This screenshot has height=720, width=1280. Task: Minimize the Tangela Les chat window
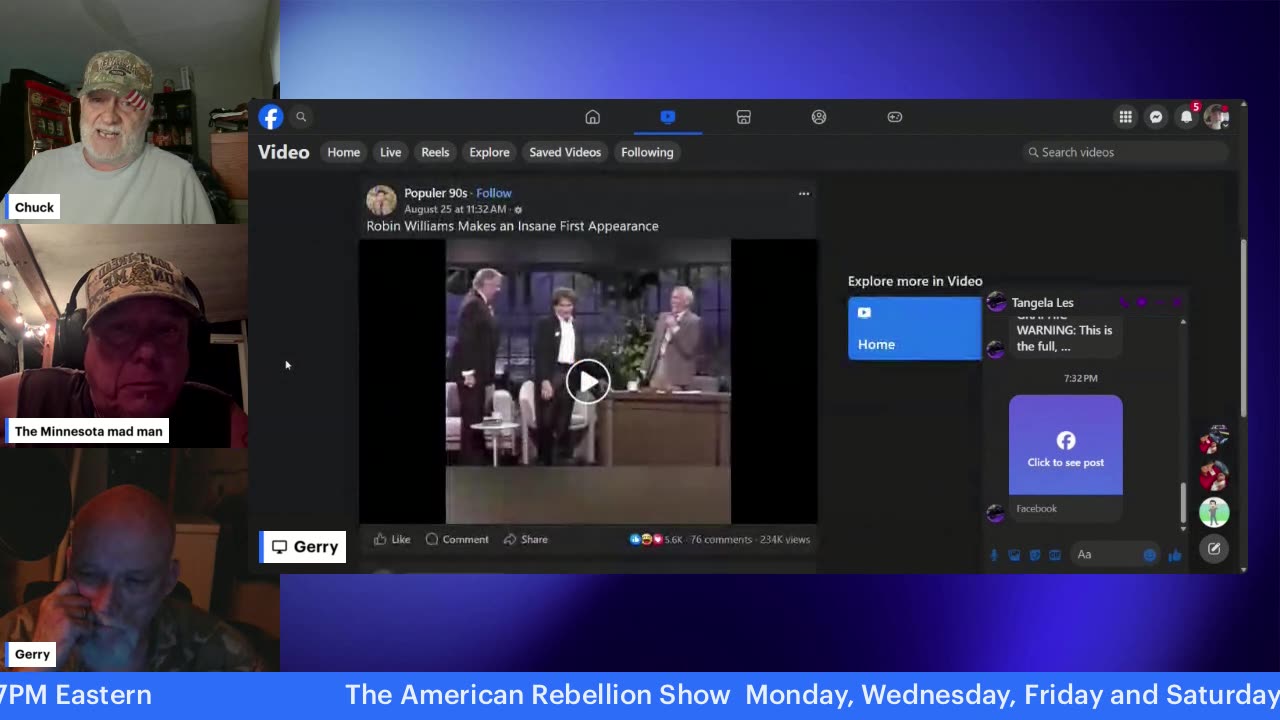click(x=1159, y=303)
